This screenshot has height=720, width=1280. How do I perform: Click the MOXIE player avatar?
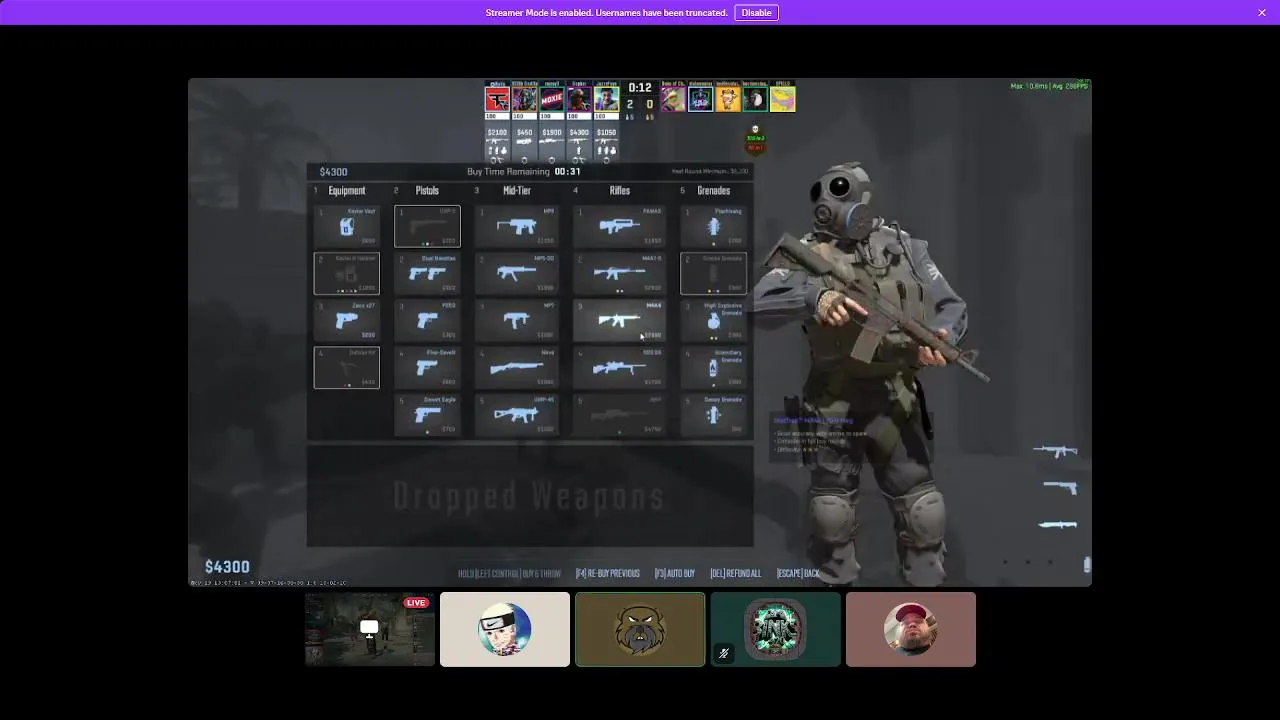coord(552,99)
